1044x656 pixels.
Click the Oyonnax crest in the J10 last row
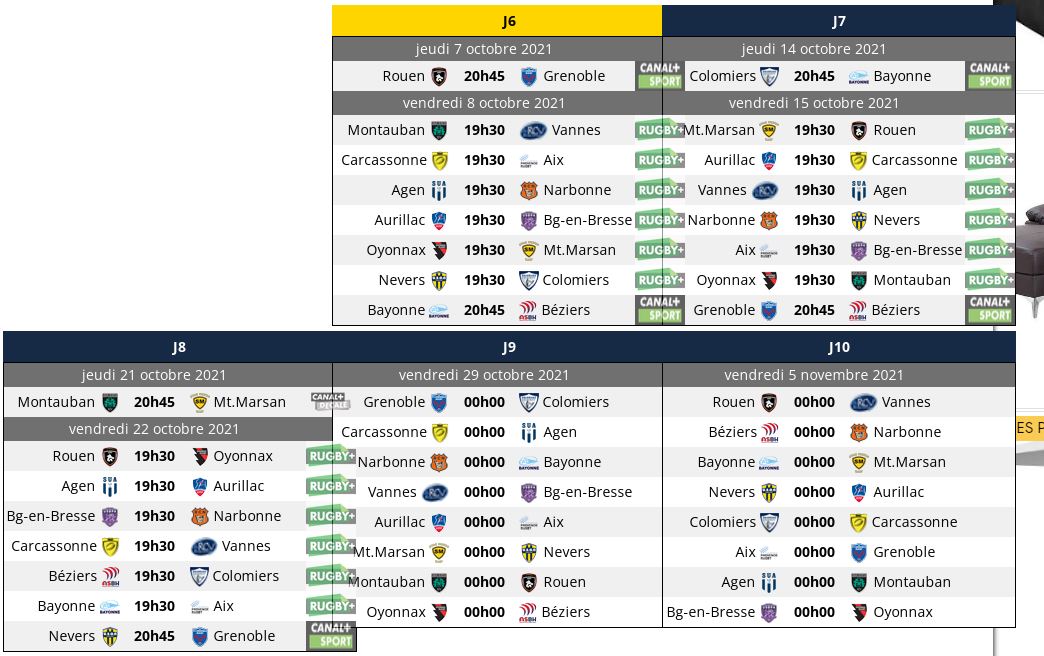click(x=859, y=613)
